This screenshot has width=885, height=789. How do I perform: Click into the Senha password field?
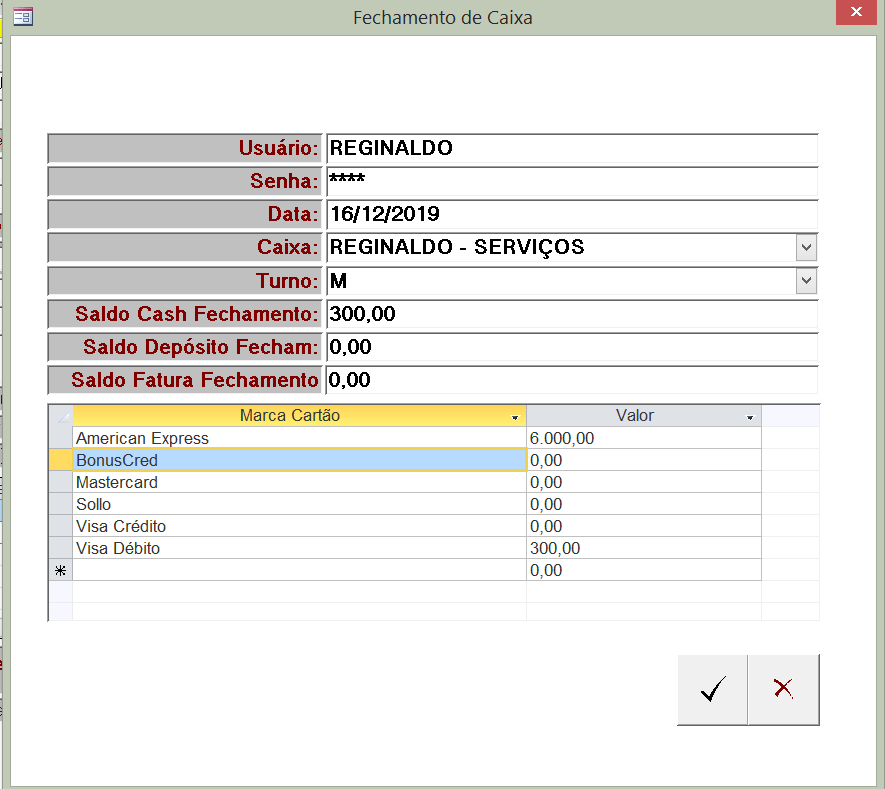coord(570,181)
